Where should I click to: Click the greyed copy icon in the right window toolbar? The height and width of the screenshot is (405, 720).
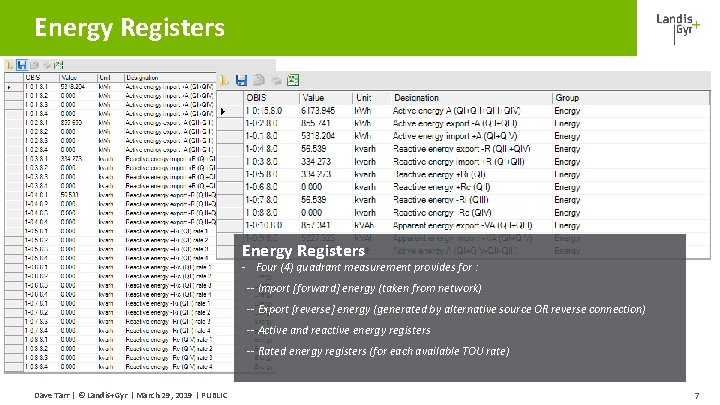(x=259, y=80)
